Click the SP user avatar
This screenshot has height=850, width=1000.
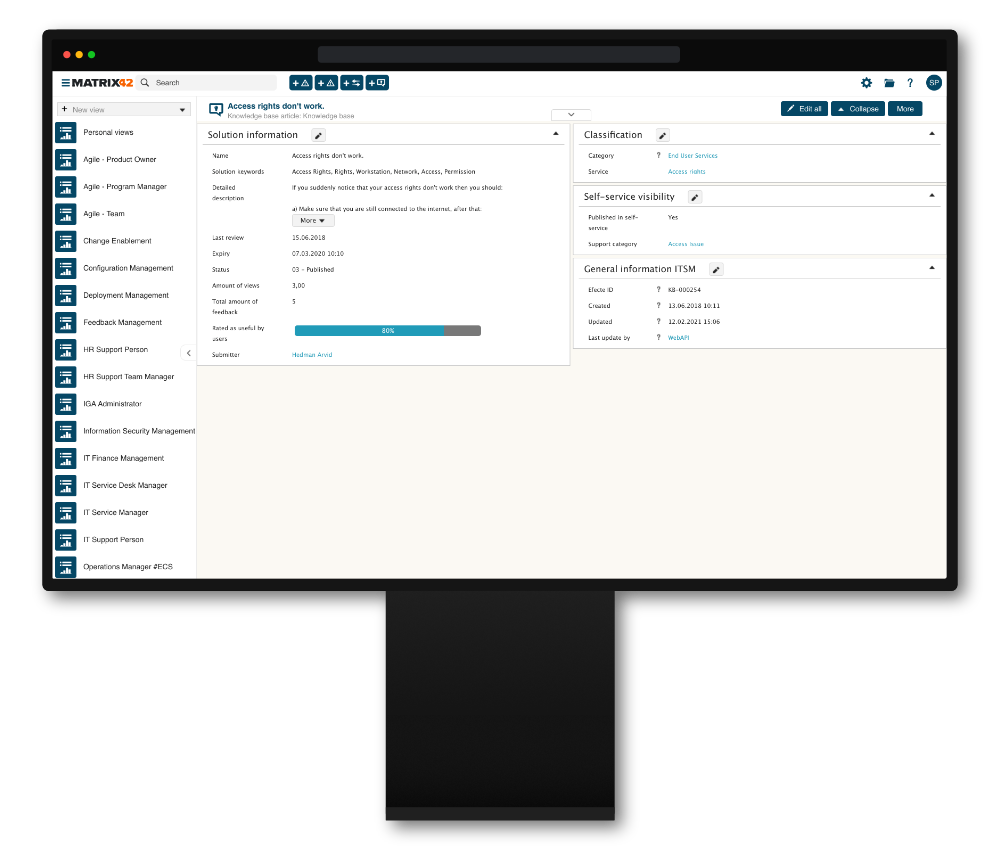click(933, 83)
